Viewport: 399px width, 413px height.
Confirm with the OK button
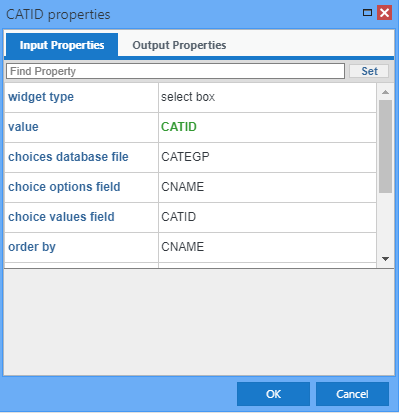coord(273,394)
